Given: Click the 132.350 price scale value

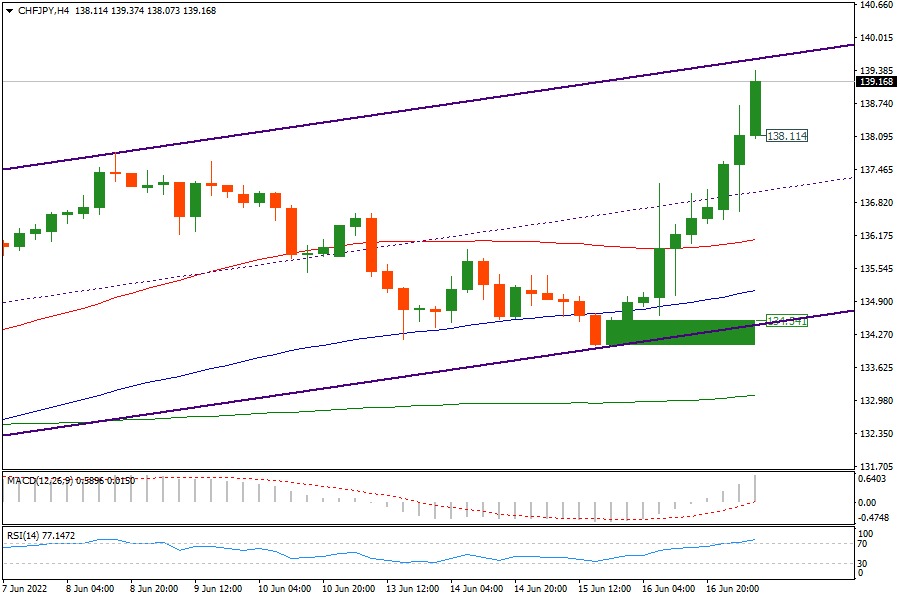Looking at the screenshot, I should click(876, 434).
